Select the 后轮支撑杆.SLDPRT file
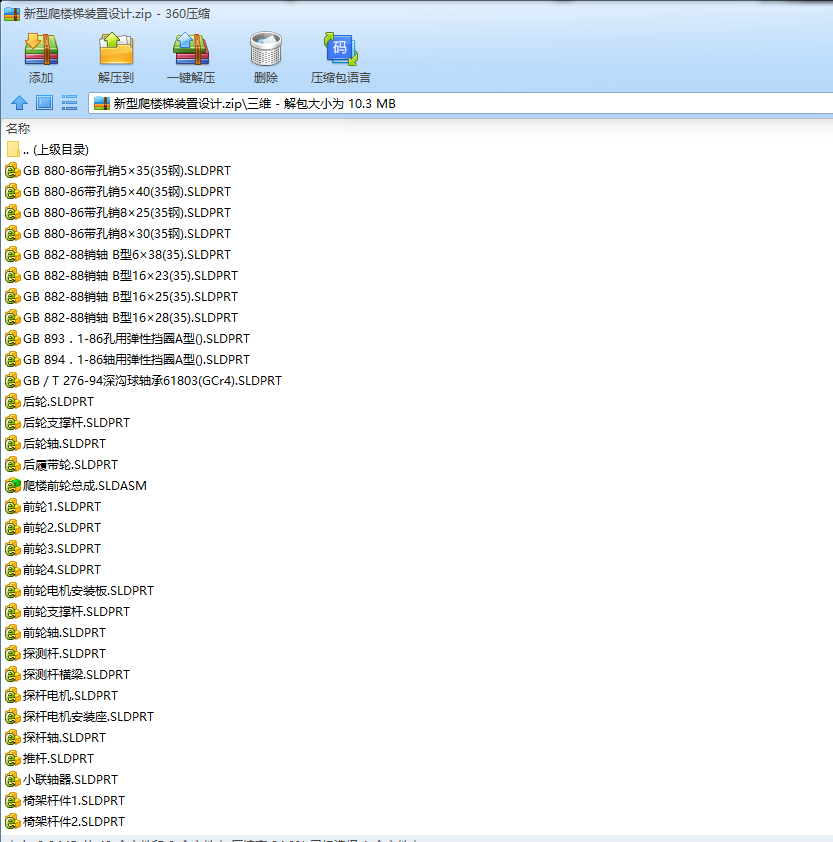 click(68, 422)
